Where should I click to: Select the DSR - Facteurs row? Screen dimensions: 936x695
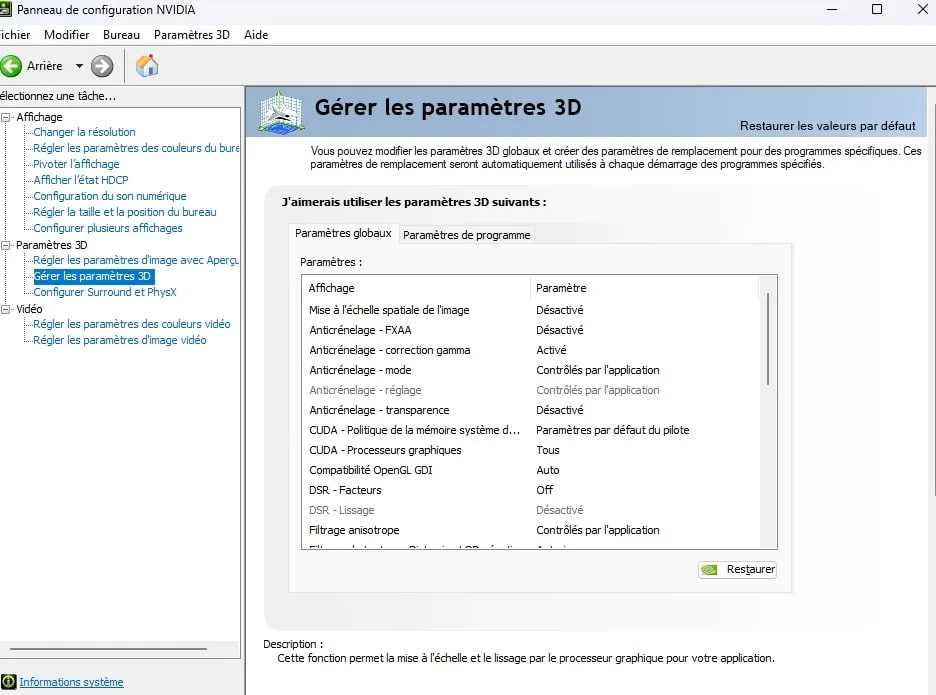(530, 490)
